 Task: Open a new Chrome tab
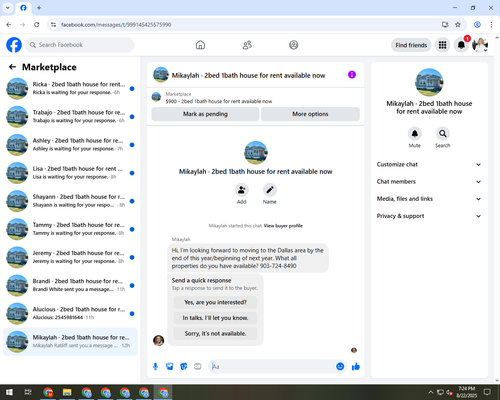(39, 8)
